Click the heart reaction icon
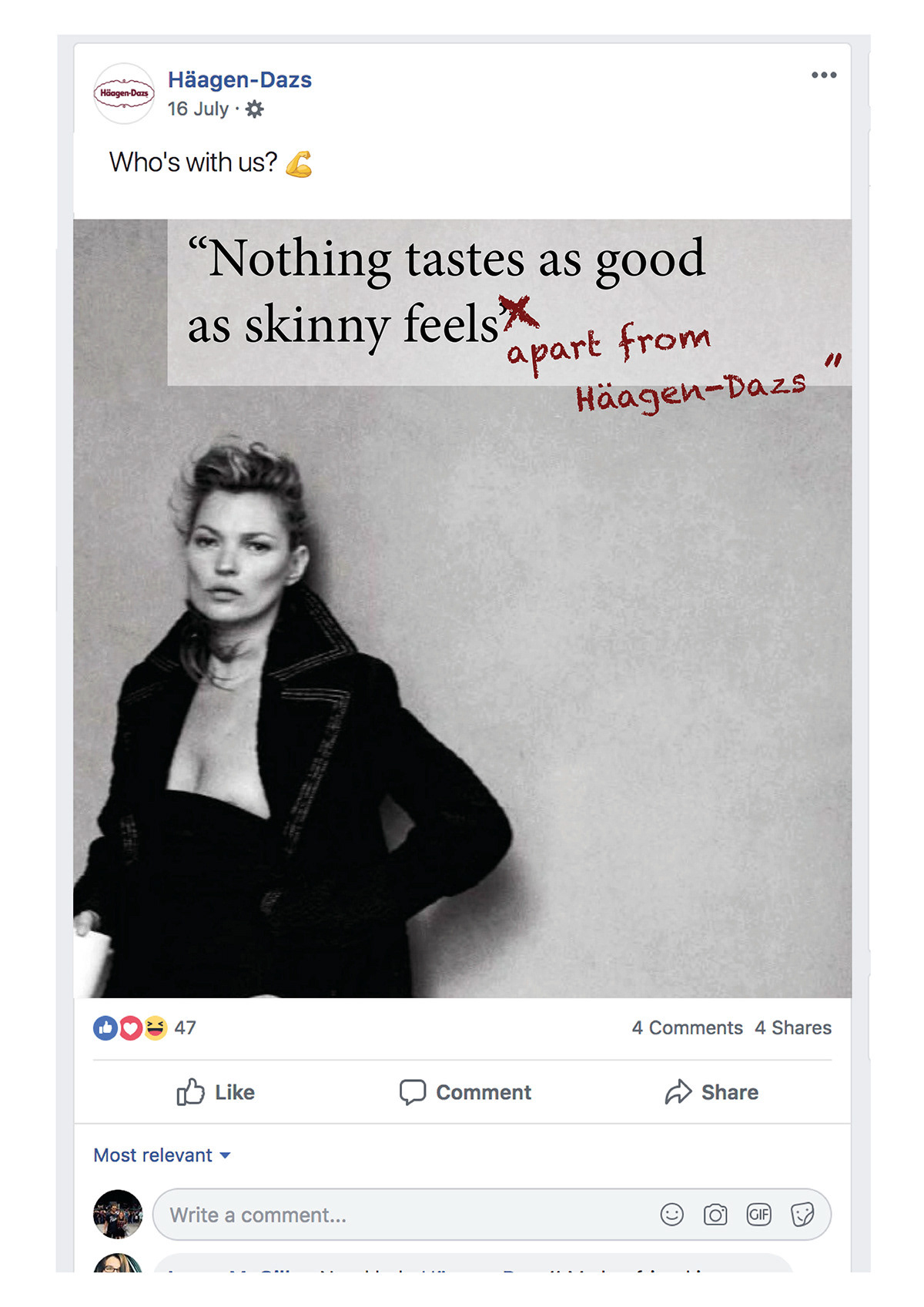 click(x=130, y=1027)
